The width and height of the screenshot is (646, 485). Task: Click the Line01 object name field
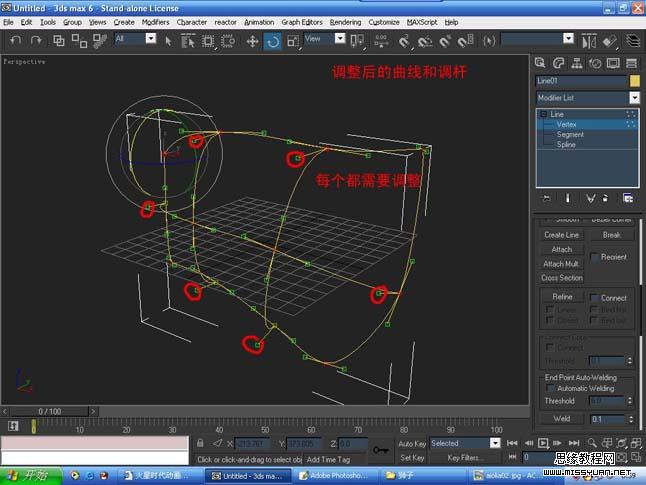581,81
